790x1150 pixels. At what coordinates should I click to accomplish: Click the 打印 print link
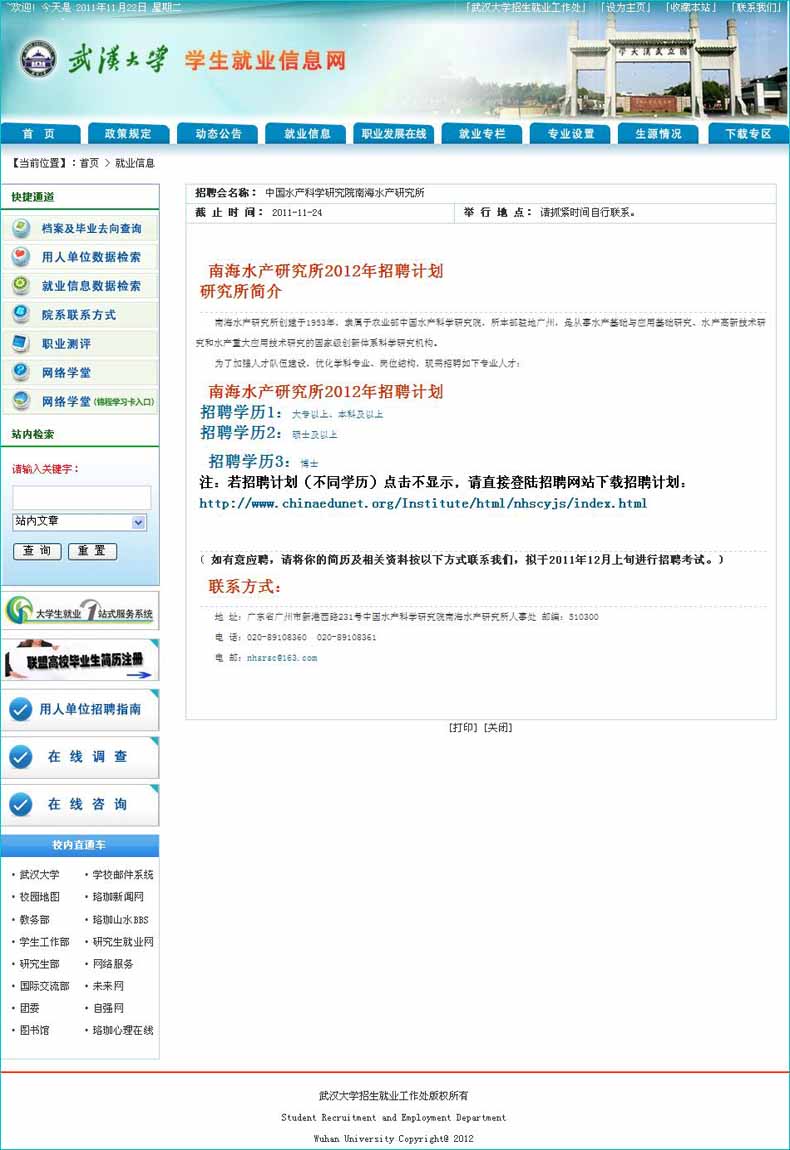(463, 728)
